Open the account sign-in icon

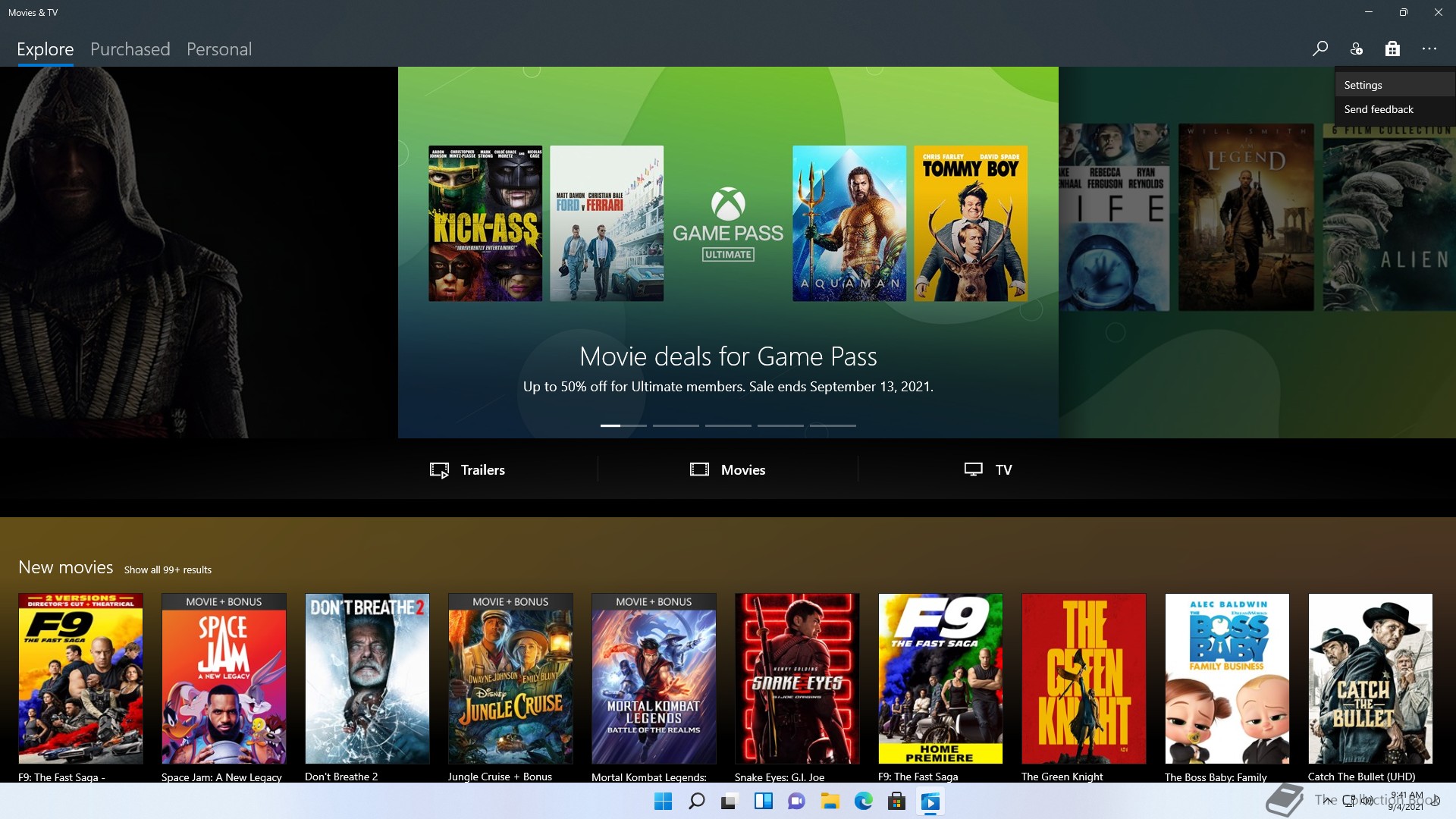[1356, 49]
